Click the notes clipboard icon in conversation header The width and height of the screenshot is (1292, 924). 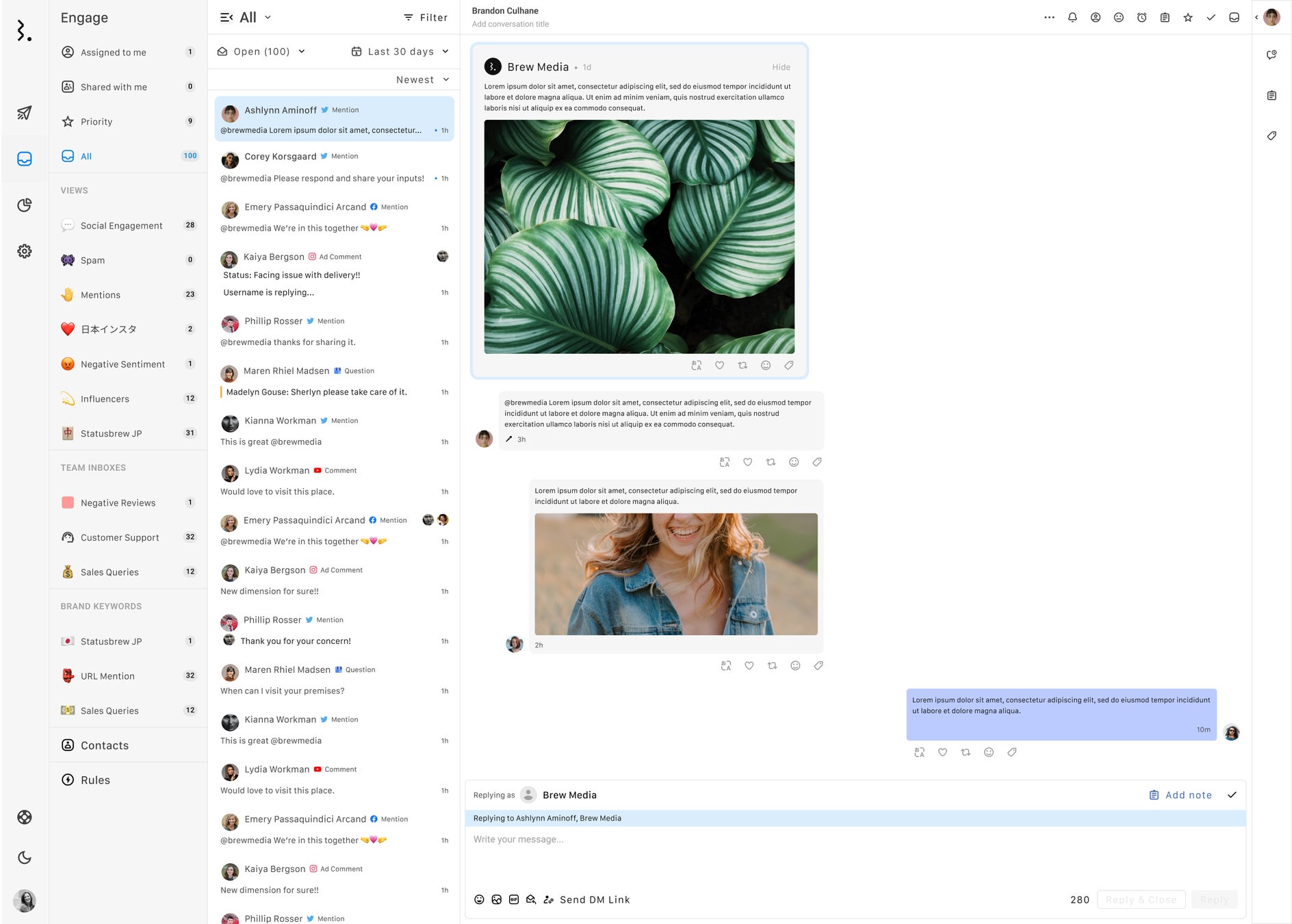point(1165,18)
